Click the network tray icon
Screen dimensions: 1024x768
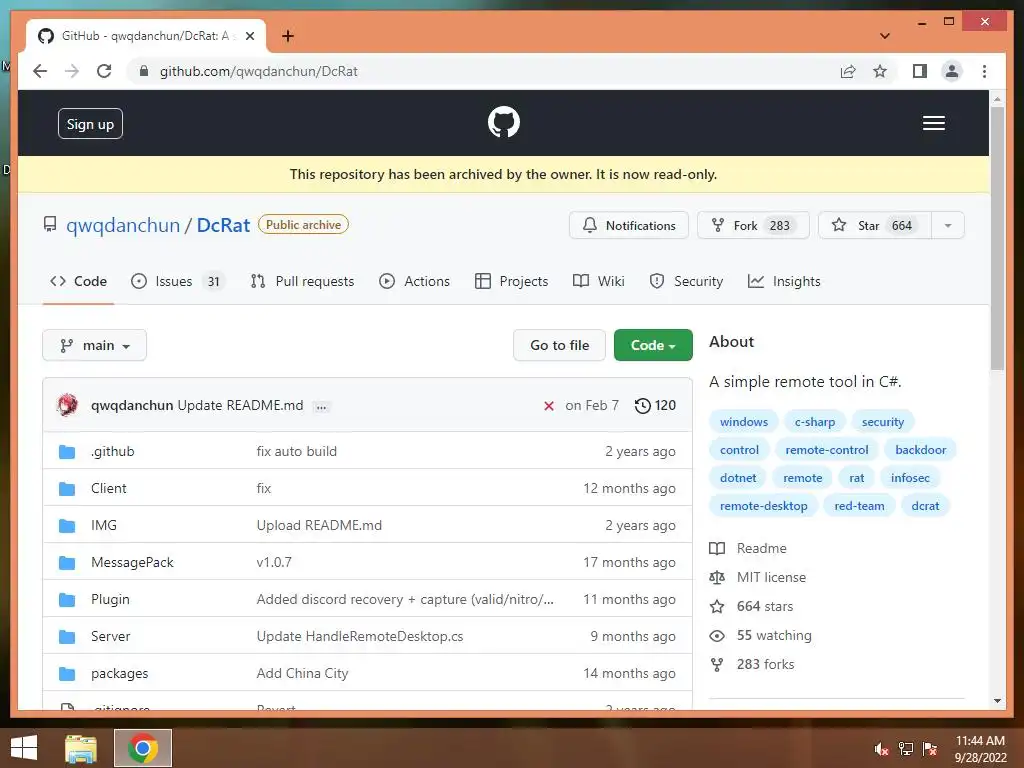click(906, 749)
